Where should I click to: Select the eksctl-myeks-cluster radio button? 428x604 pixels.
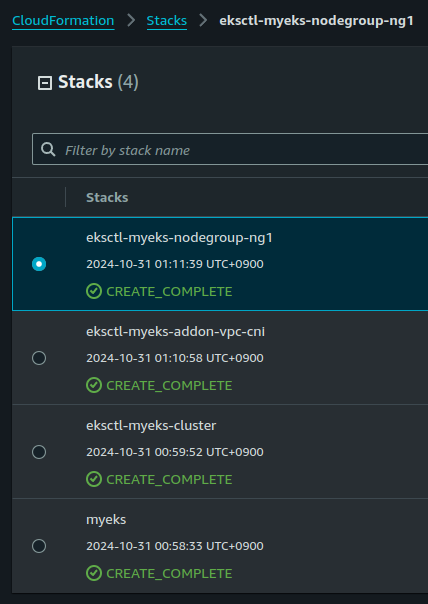coord(39,452)
